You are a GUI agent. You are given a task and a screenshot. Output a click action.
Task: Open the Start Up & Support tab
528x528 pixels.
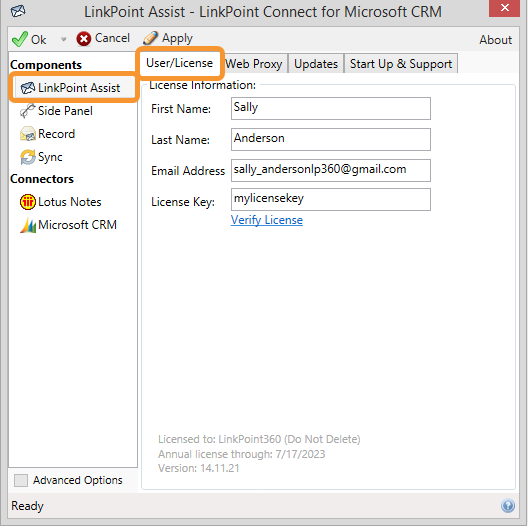point(401,64)
